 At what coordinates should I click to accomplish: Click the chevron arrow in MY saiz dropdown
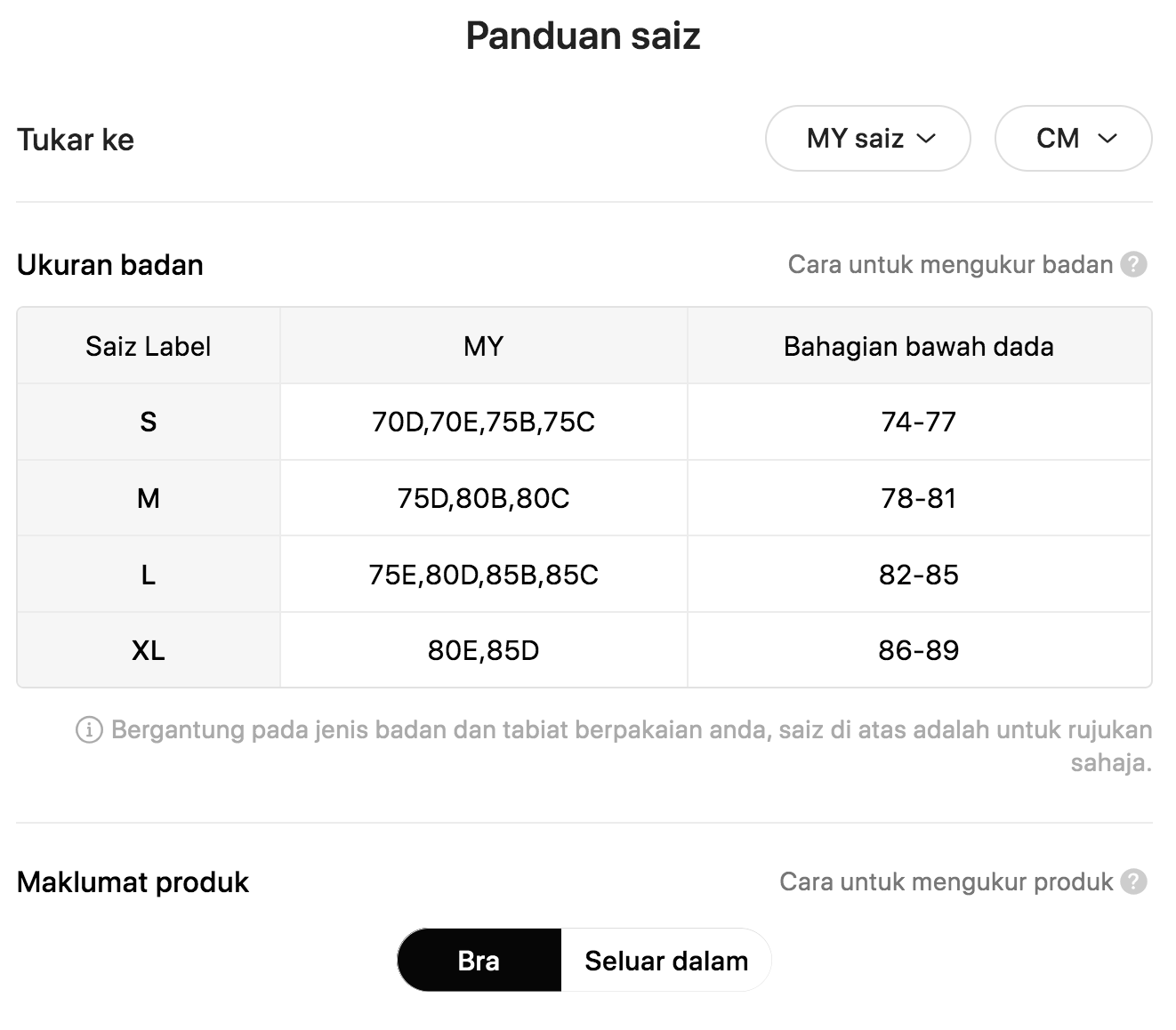click(x=926, y=139)
